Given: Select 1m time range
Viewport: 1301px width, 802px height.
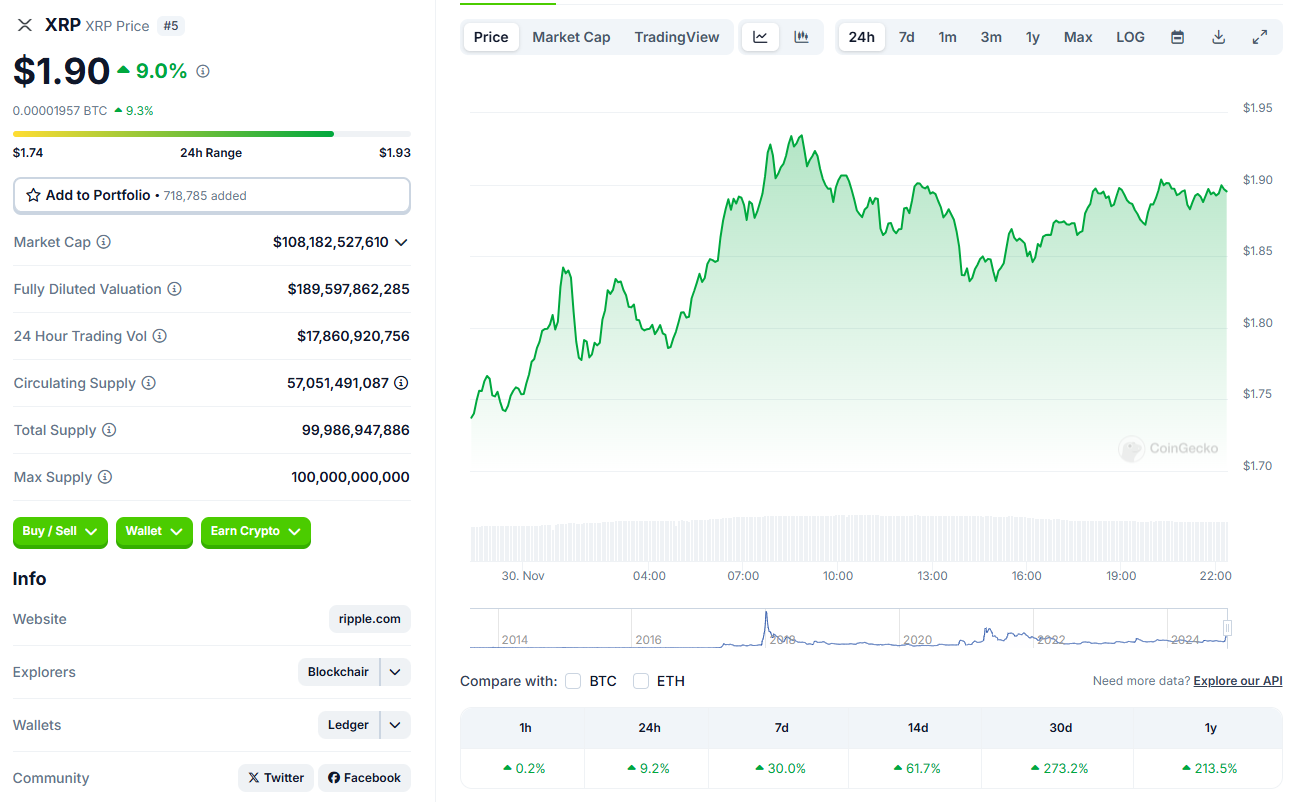Looking at the screenshot, I should click(x=947, y=37).
